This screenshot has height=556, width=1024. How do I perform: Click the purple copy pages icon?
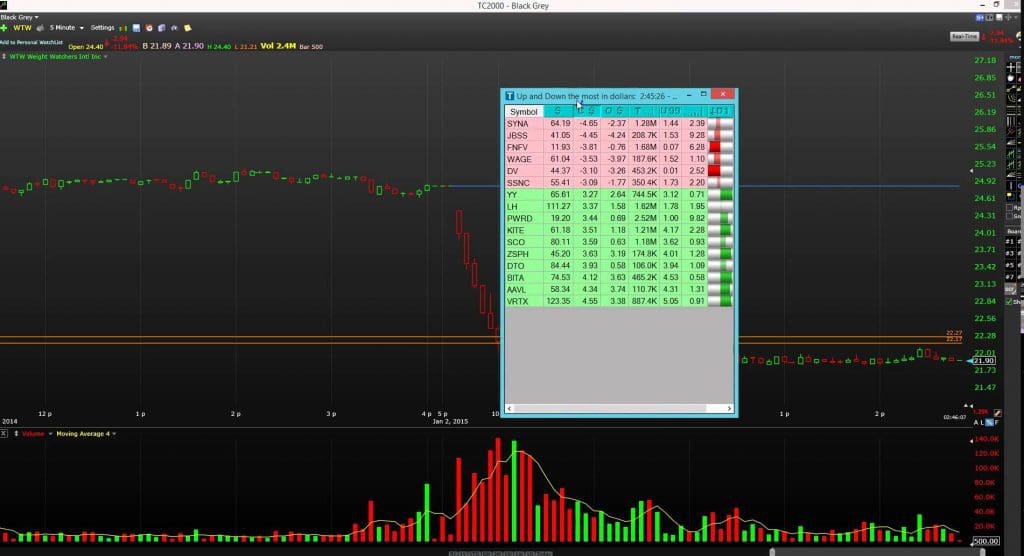click(x=161, y=28)
